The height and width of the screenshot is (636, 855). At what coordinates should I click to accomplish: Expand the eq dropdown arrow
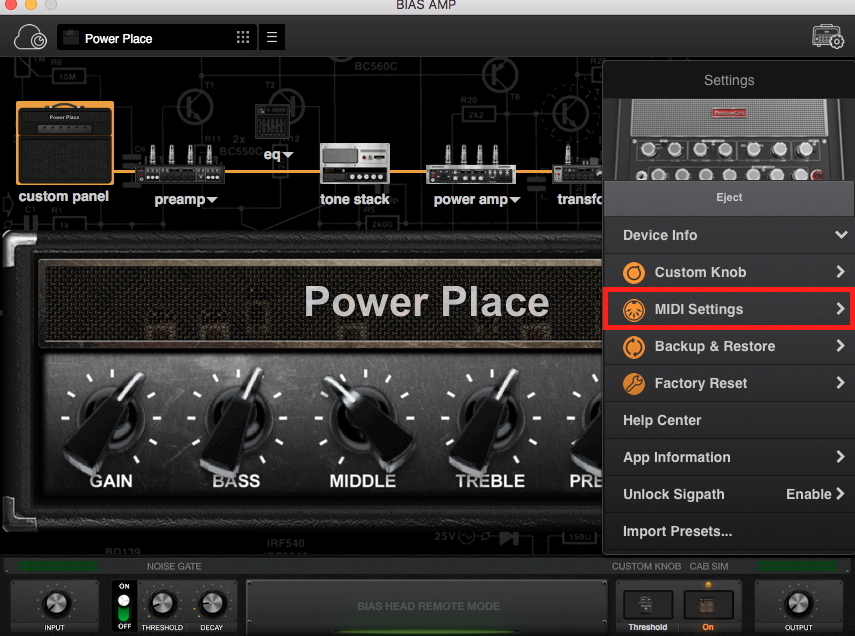tap(288, 155)
